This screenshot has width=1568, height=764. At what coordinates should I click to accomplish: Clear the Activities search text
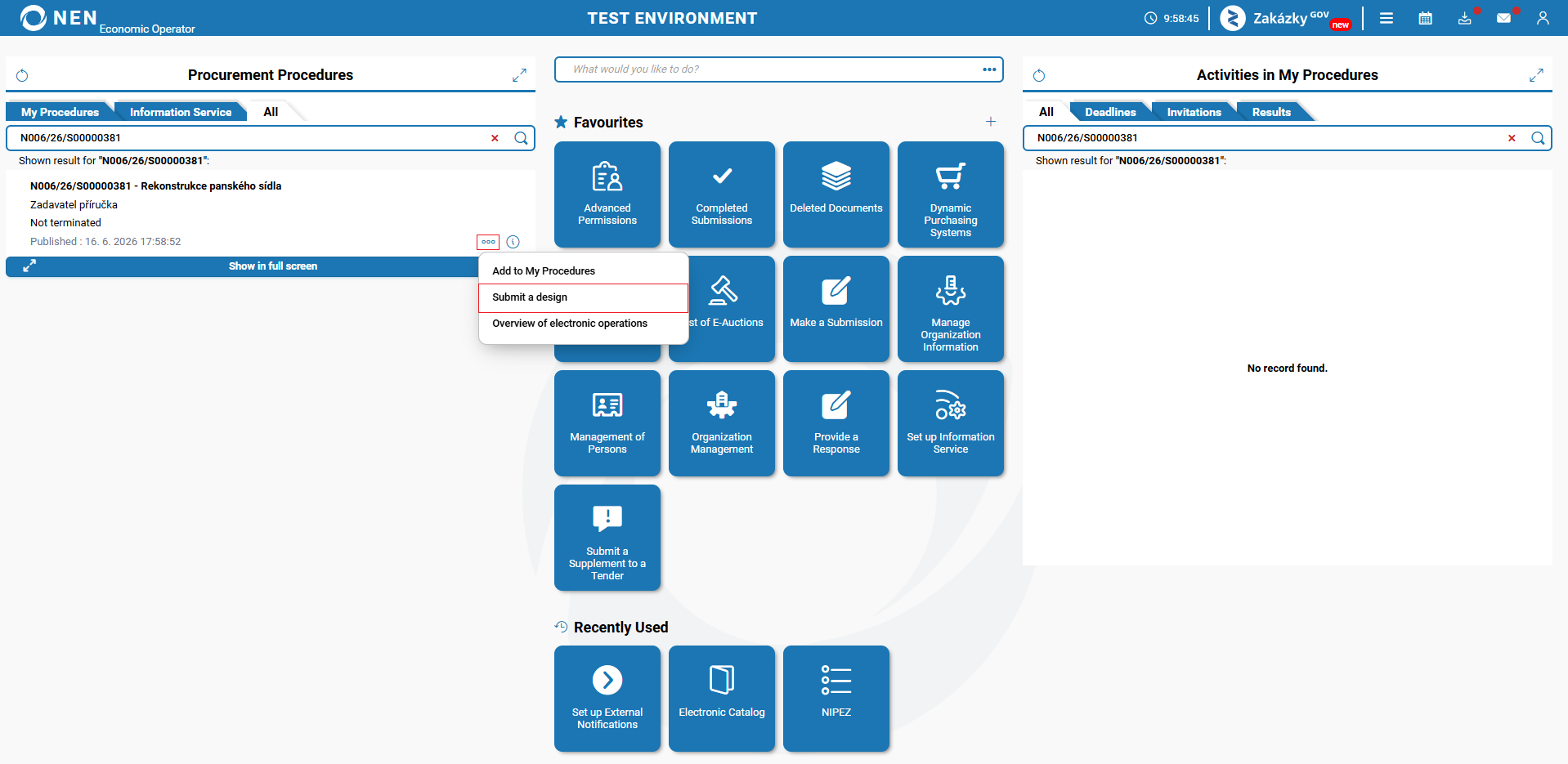[x=1512, y=138]
